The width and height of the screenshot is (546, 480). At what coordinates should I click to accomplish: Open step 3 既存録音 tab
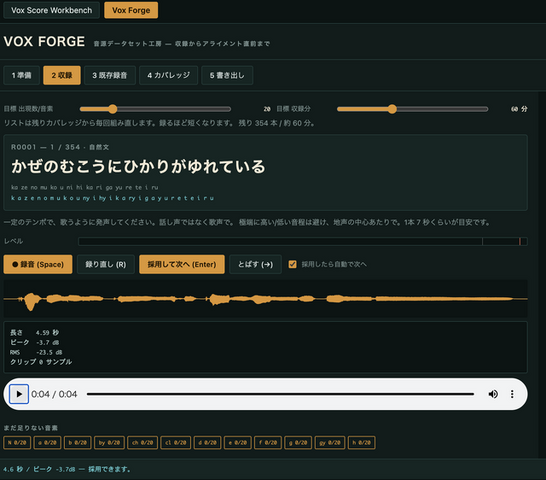pyautogui.click(x=110, y=75)
